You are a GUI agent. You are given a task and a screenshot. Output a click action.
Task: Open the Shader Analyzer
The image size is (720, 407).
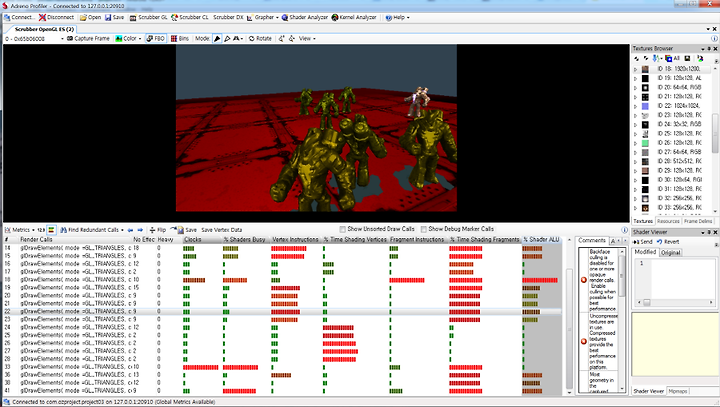[305, 17]
